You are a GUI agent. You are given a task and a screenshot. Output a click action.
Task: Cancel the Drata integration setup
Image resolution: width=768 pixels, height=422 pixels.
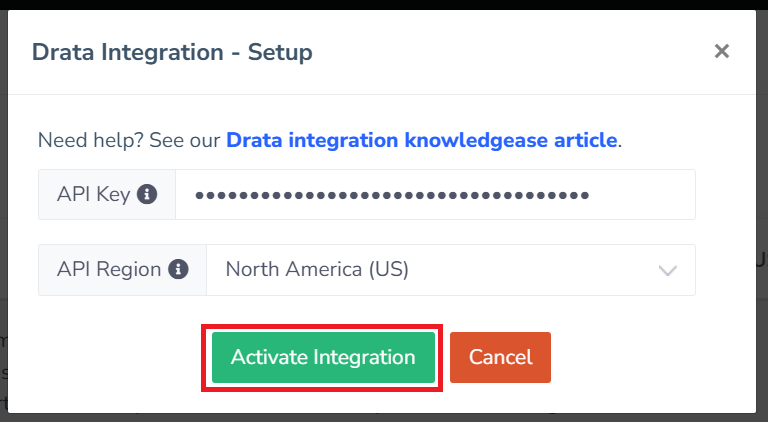tap(500, 357)
